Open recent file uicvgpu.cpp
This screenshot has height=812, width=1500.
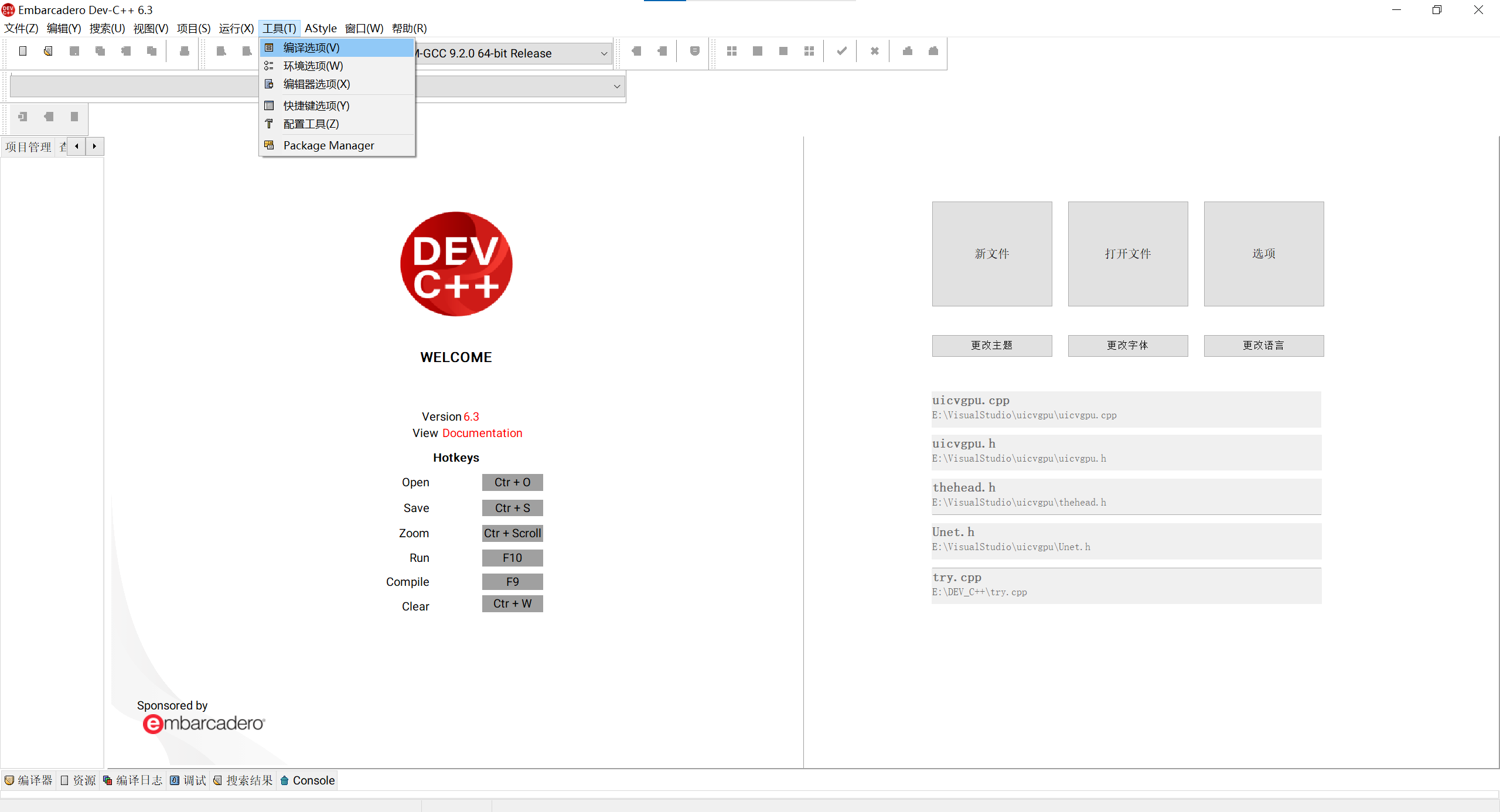1126,409
